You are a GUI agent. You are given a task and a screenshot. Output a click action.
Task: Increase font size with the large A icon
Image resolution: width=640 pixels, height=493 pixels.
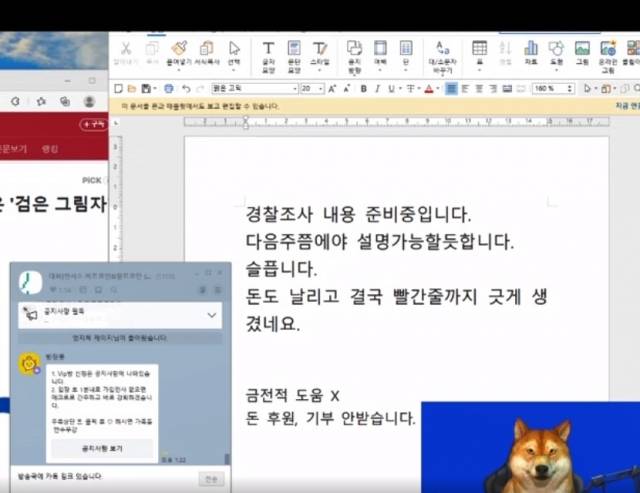[332, 88]
